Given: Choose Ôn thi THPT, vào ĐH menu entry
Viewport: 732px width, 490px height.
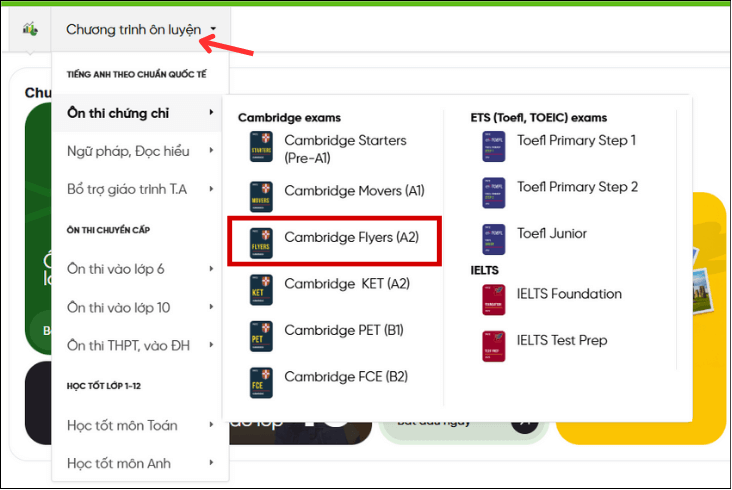Looking at the screenshot, I should coord(128,346).
